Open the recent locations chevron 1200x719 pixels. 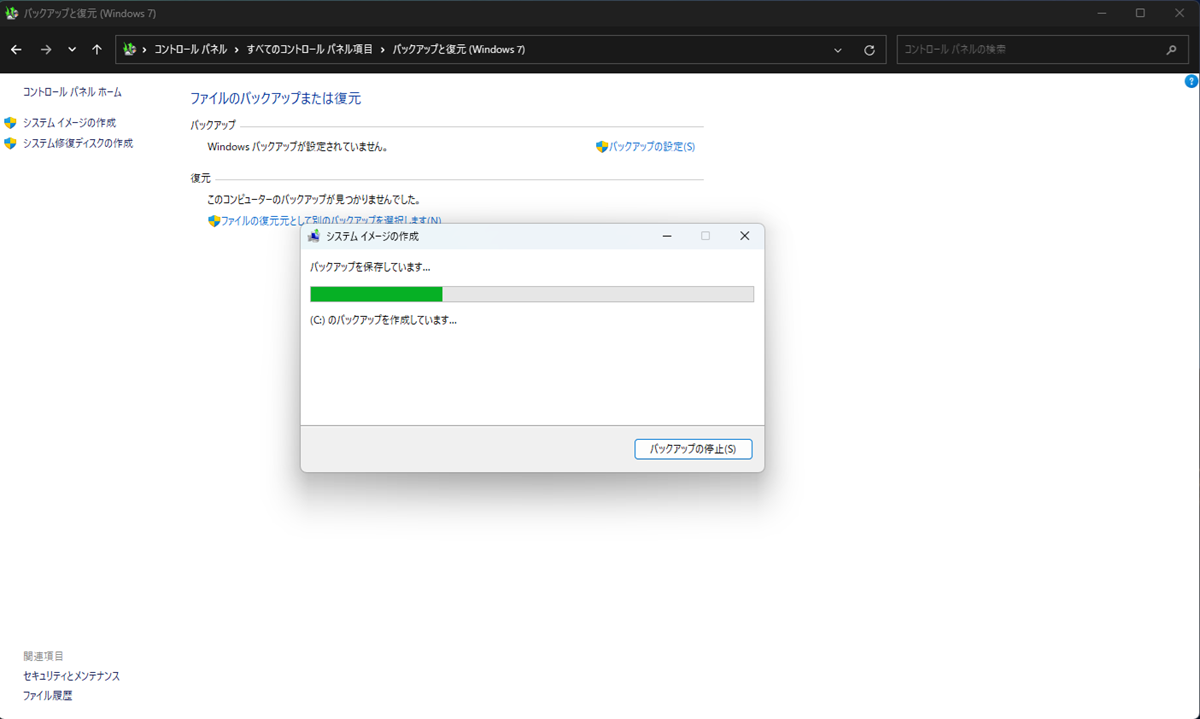click(x=72, y=50)
